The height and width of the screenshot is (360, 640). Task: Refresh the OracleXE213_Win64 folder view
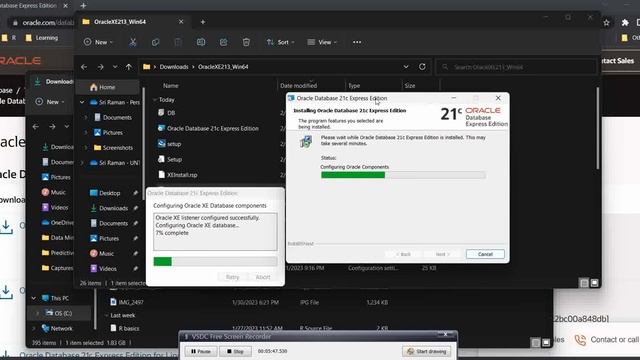(x=422, y=67)
